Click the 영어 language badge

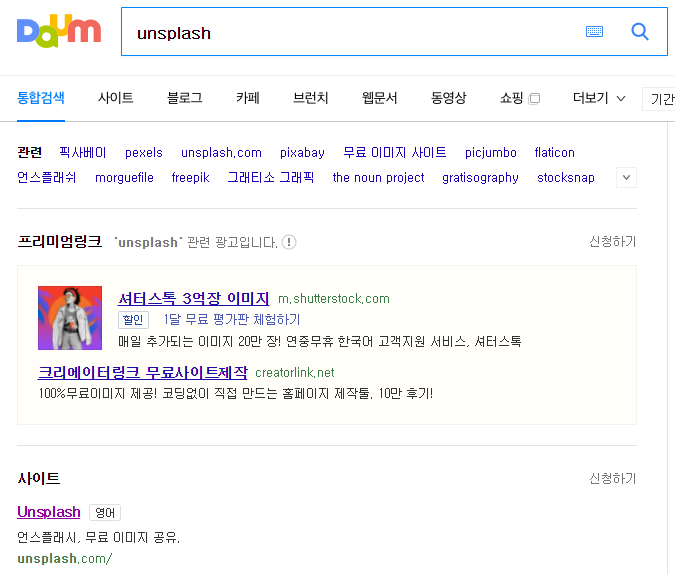click(105, 512)
